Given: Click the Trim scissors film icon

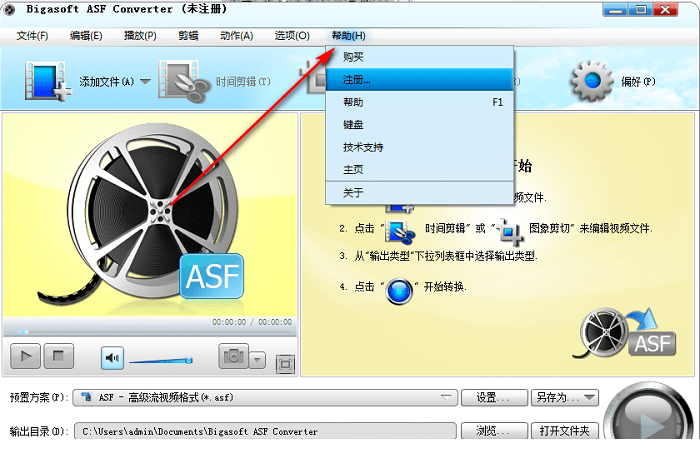Looking at the screenshot, I should (184, 81).
